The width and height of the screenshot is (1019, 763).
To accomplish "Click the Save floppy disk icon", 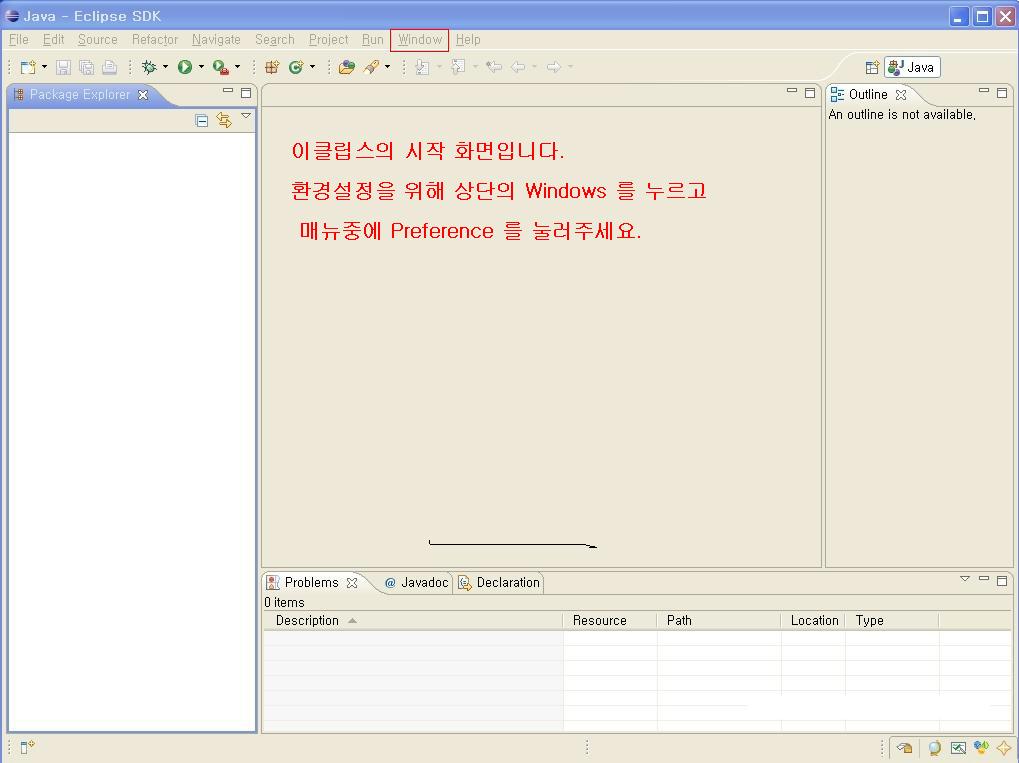I will click(63, 67).
